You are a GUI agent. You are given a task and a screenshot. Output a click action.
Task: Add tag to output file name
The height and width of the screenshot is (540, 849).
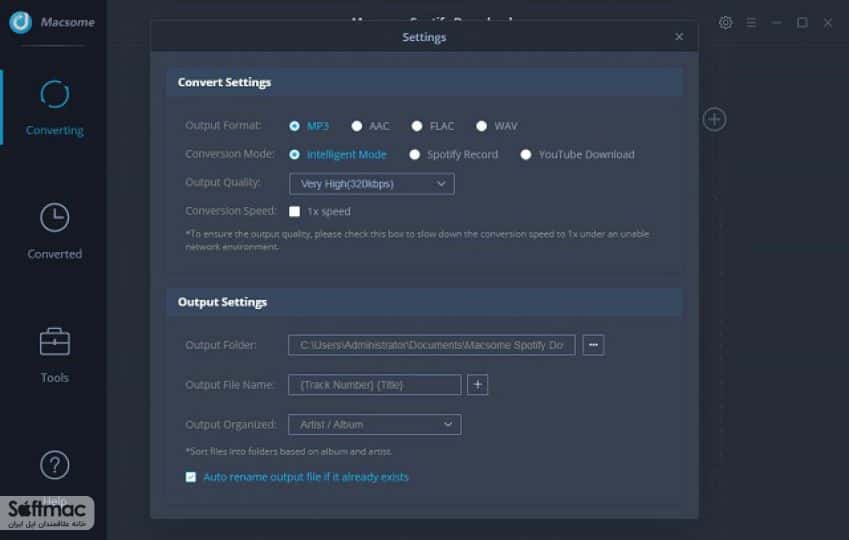[477, 385]
